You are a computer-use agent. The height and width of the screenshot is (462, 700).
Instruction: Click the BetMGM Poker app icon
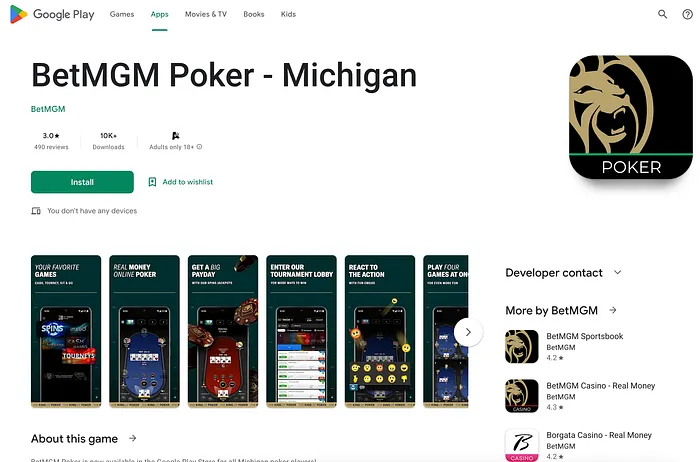click(631, 117)
